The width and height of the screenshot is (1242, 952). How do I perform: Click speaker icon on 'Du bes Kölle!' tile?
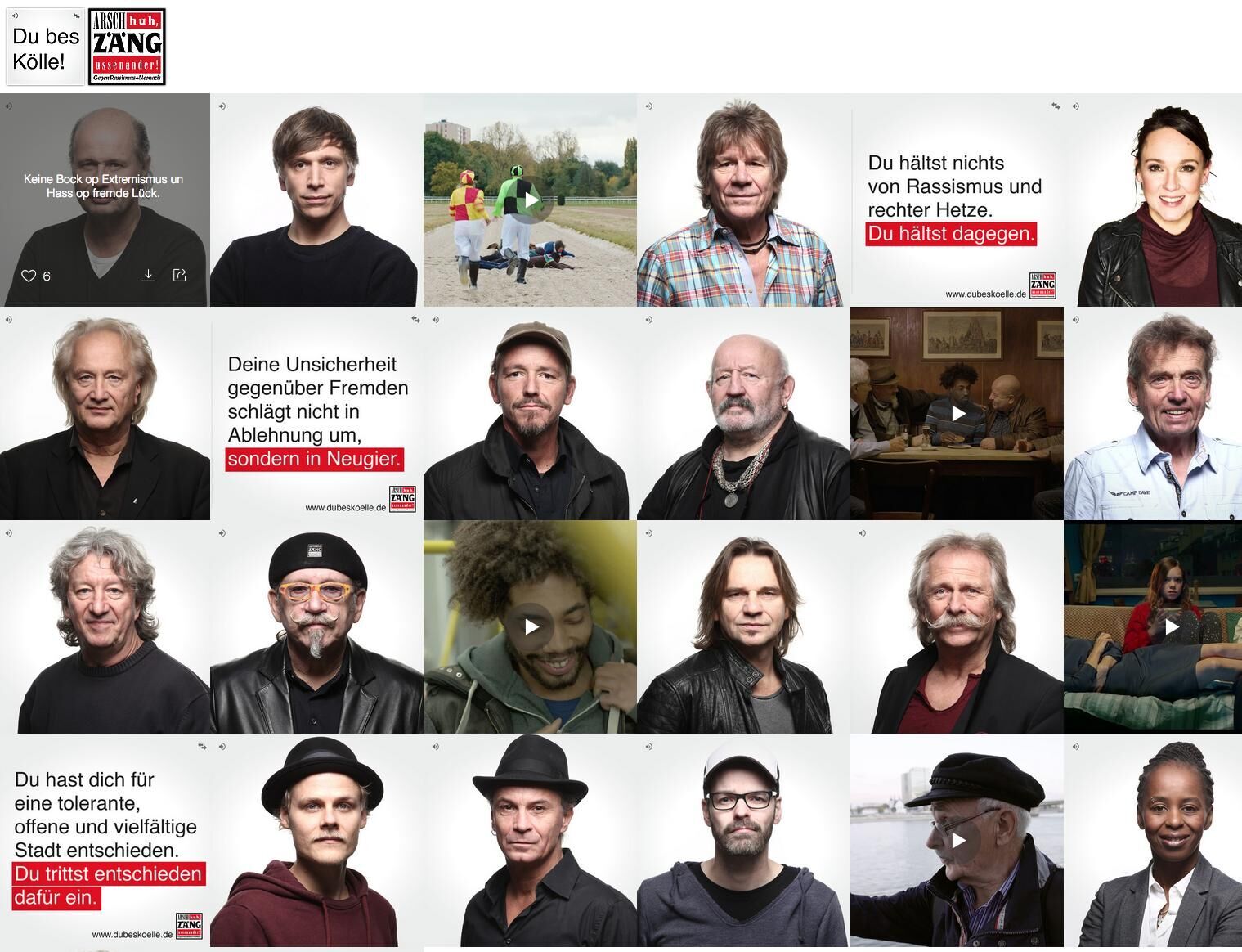pyautogui.click(x=15, y=16)
